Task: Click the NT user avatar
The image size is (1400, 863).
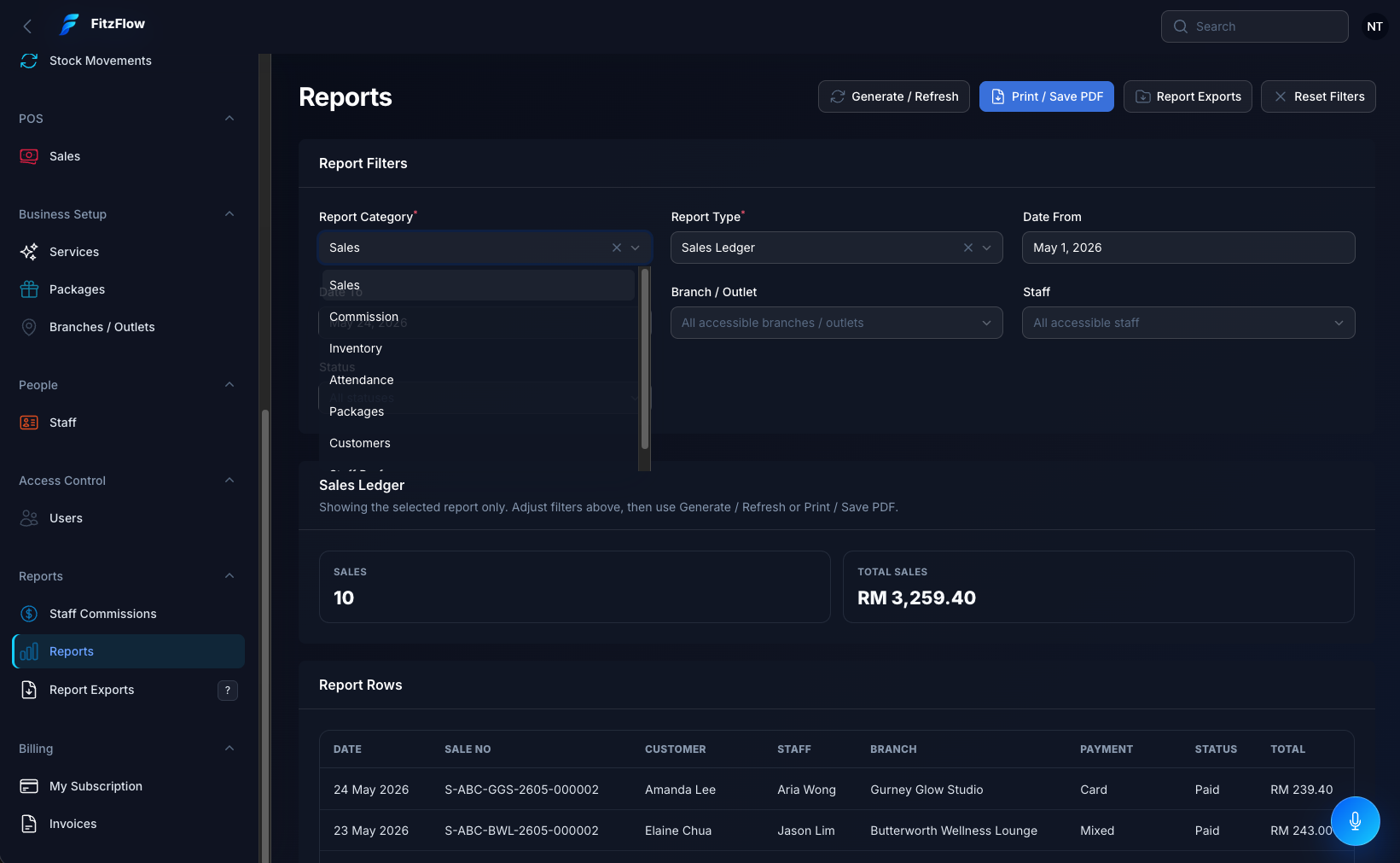Action: (1374, 26)
